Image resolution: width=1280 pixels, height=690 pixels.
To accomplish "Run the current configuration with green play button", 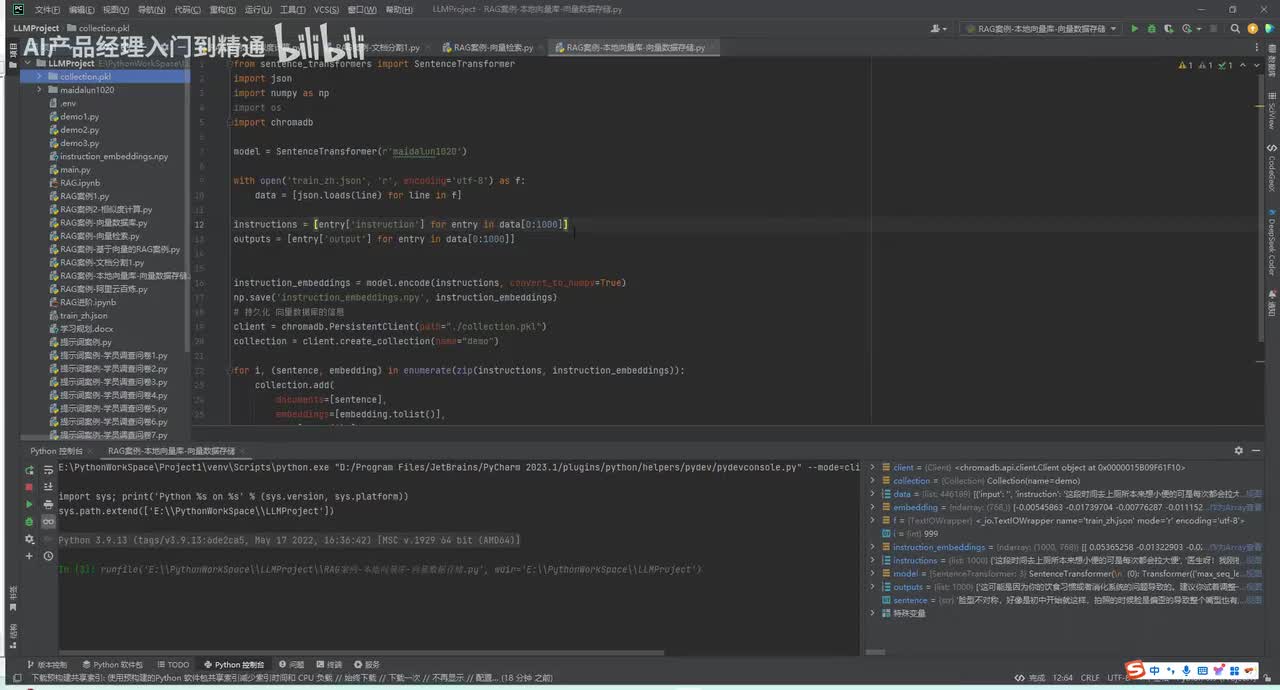I will point(1134,29).
